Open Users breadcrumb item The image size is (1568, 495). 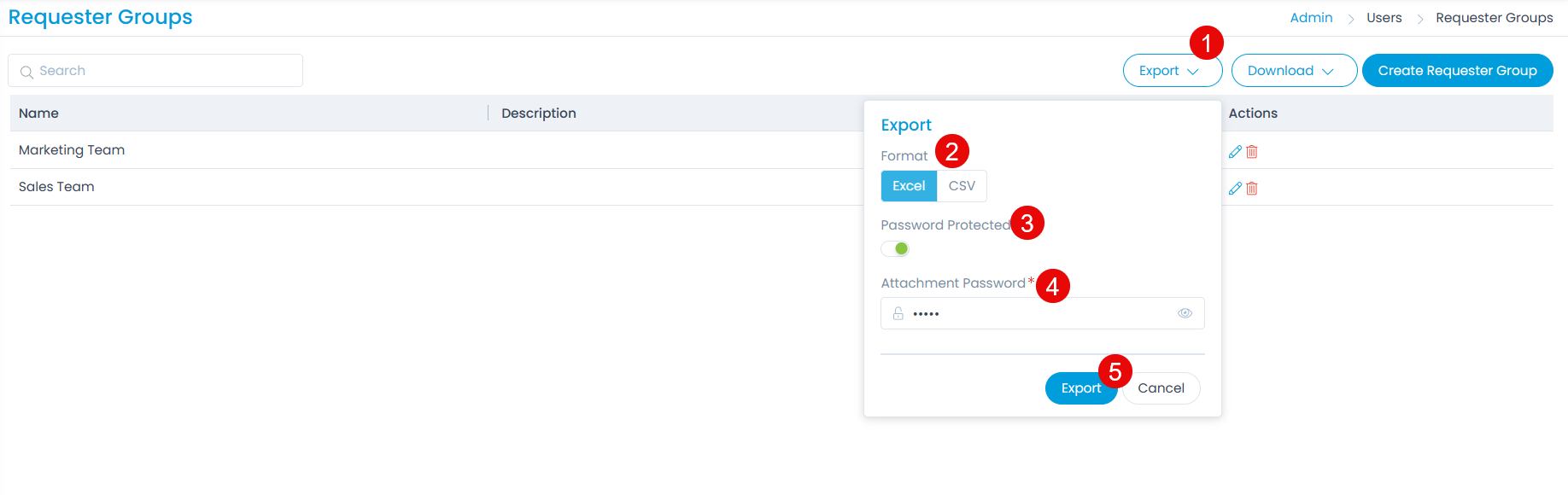(1384, 18)
